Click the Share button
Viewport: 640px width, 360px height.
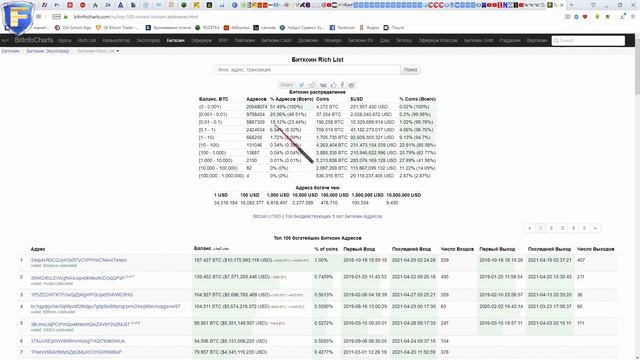pyautogui.click(x=287, y=85)
